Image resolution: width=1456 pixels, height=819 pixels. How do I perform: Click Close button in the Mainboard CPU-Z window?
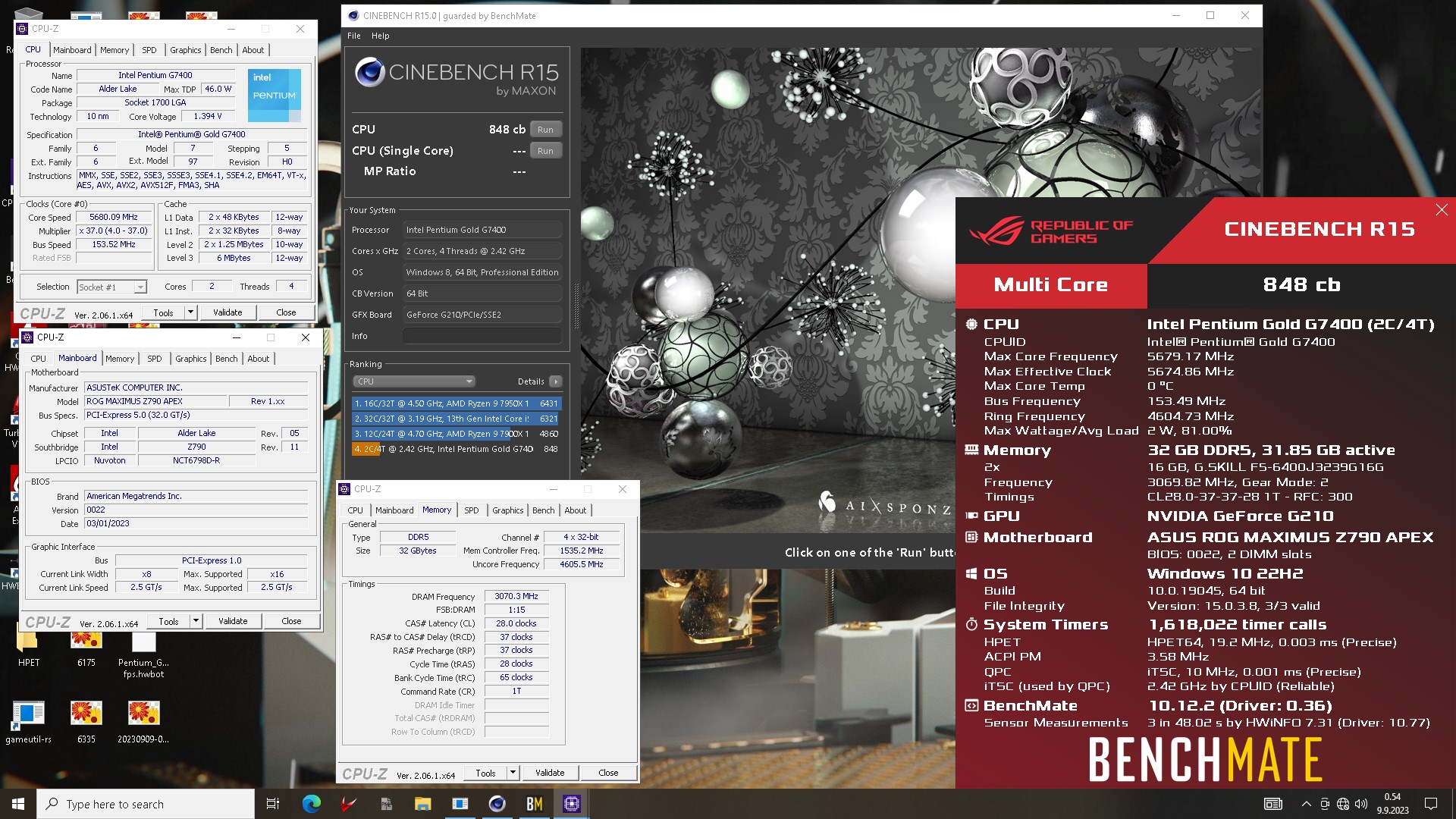291,621
